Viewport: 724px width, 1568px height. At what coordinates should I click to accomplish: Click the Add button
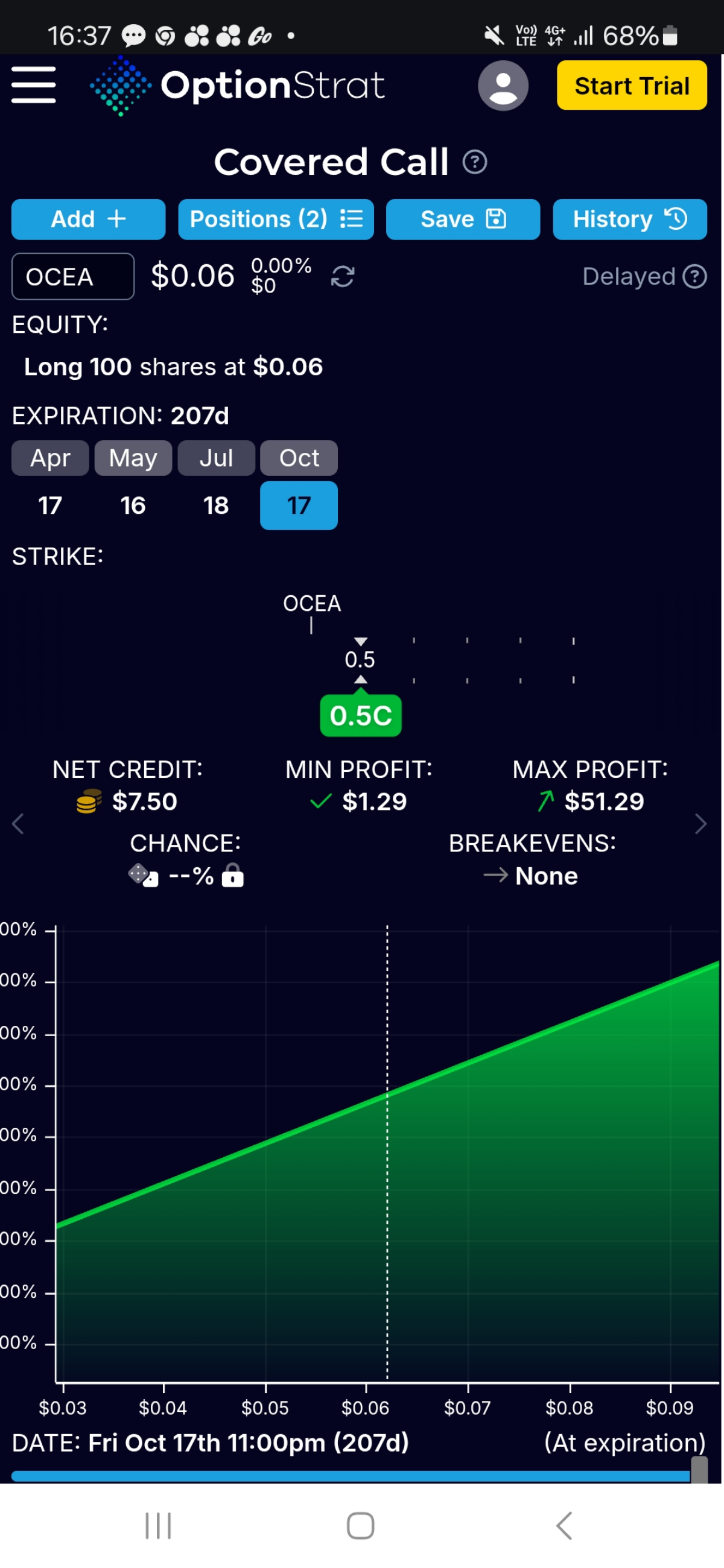(88, 219)
